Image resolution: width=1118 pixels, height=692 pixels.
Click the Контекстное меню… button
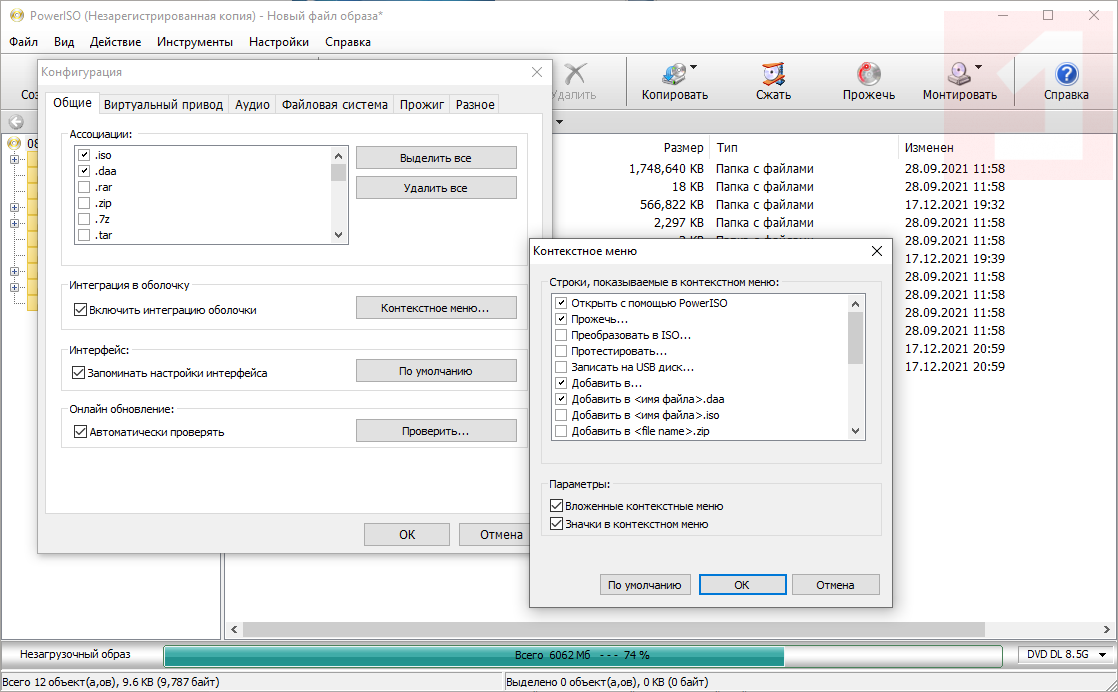point(436,308)
